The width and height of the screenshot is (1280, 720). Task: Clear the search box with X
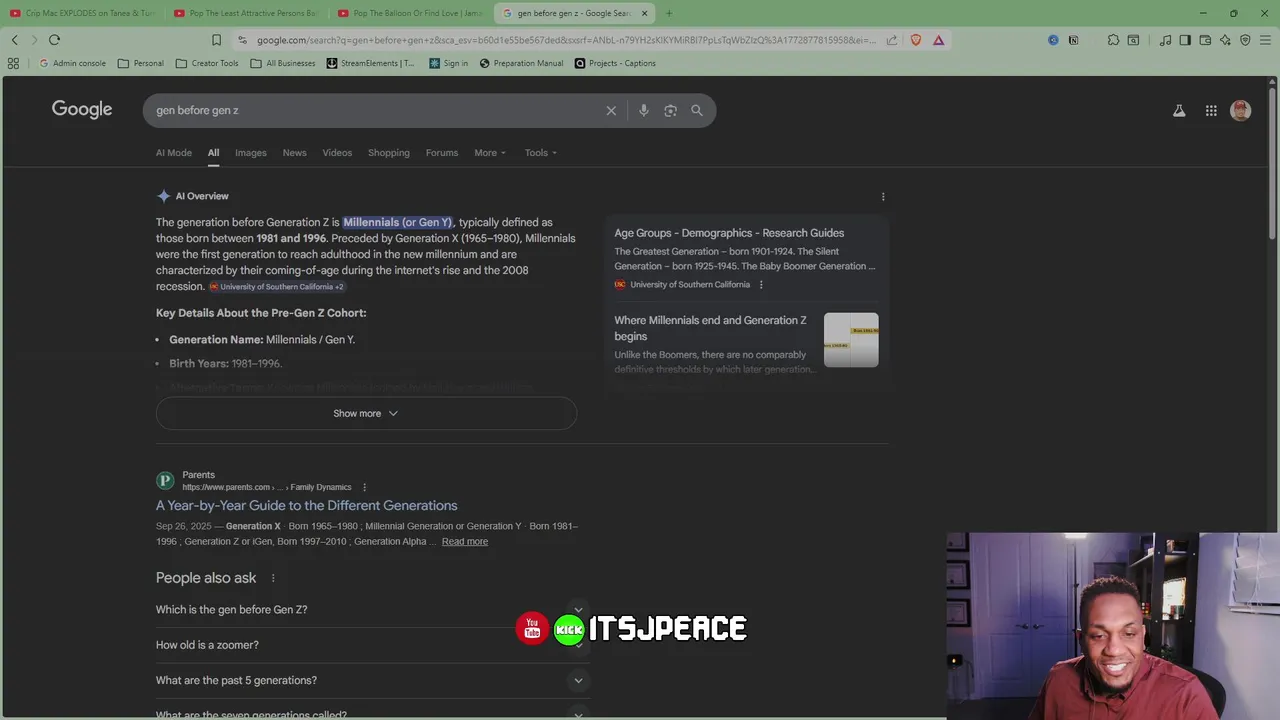(x=611, y=111)
